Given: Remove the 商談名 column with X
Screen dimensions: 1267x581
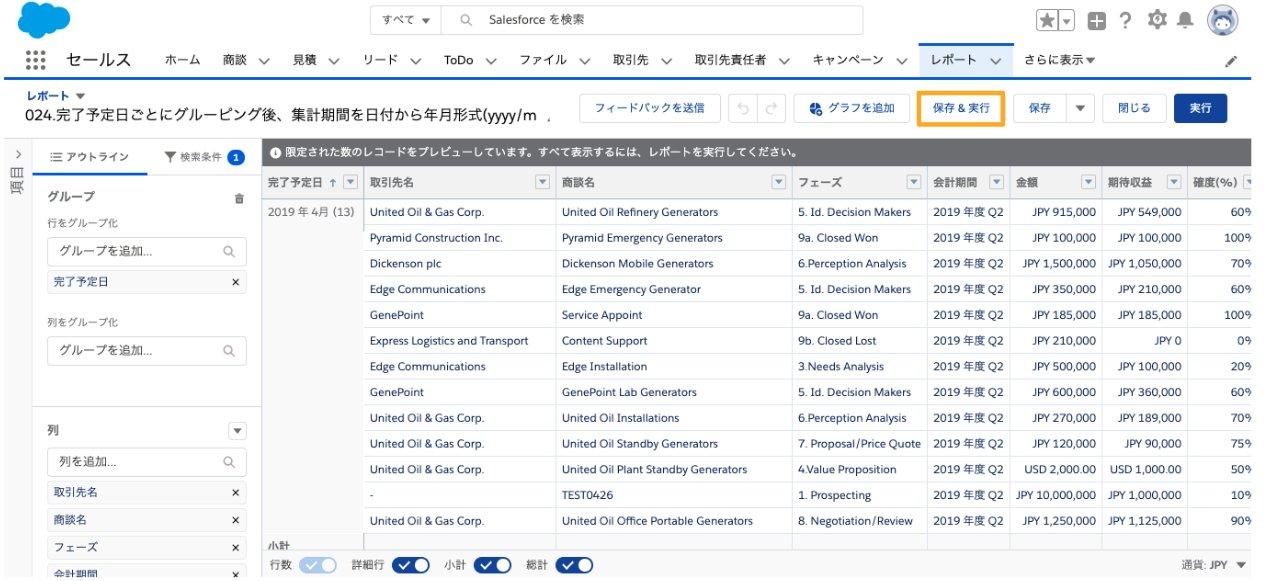Looking at the screenshot, I should (236, 521).
